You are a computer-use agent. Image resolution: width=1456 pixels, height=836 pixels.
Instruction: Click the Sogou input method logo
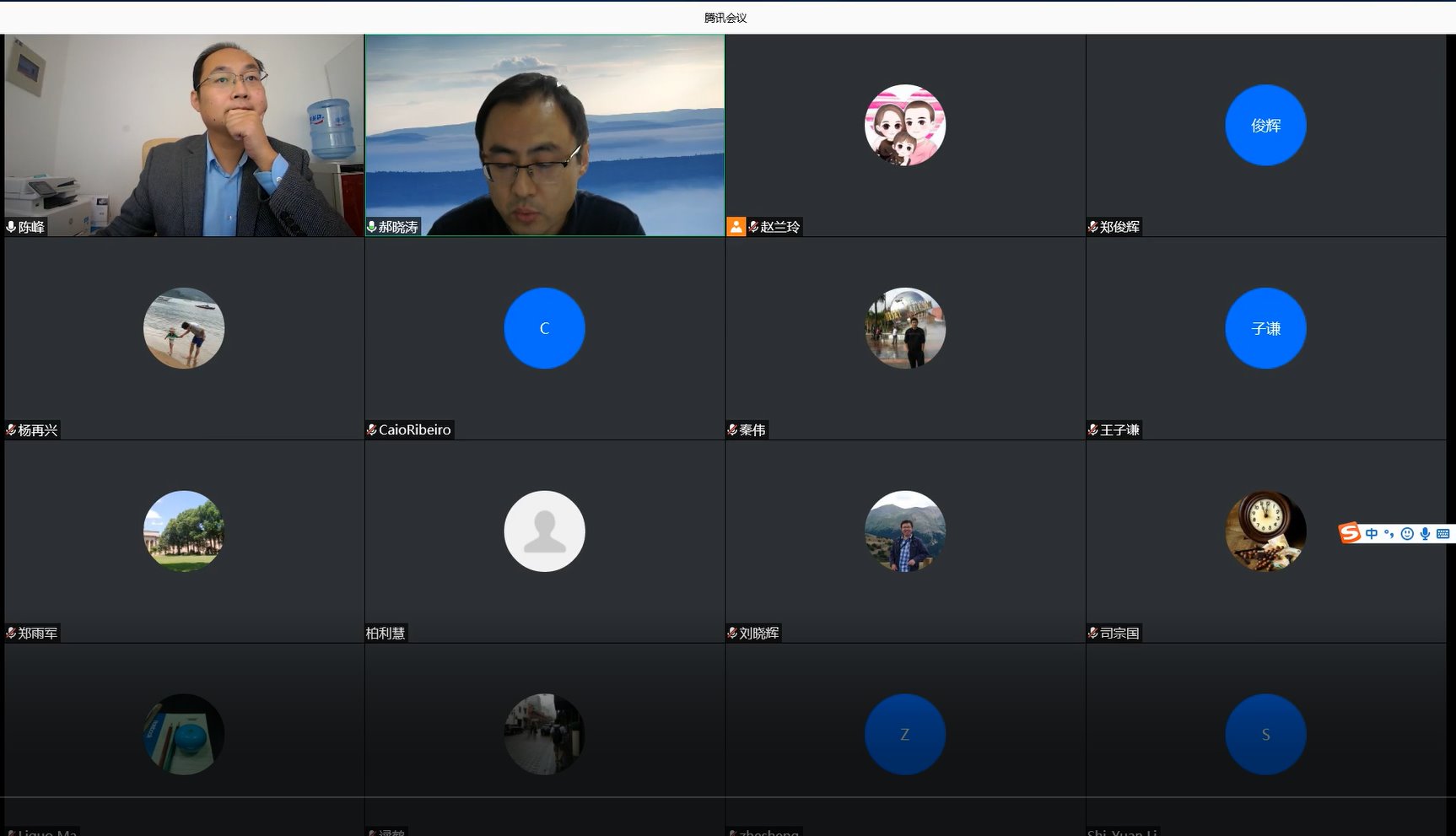1350,533
